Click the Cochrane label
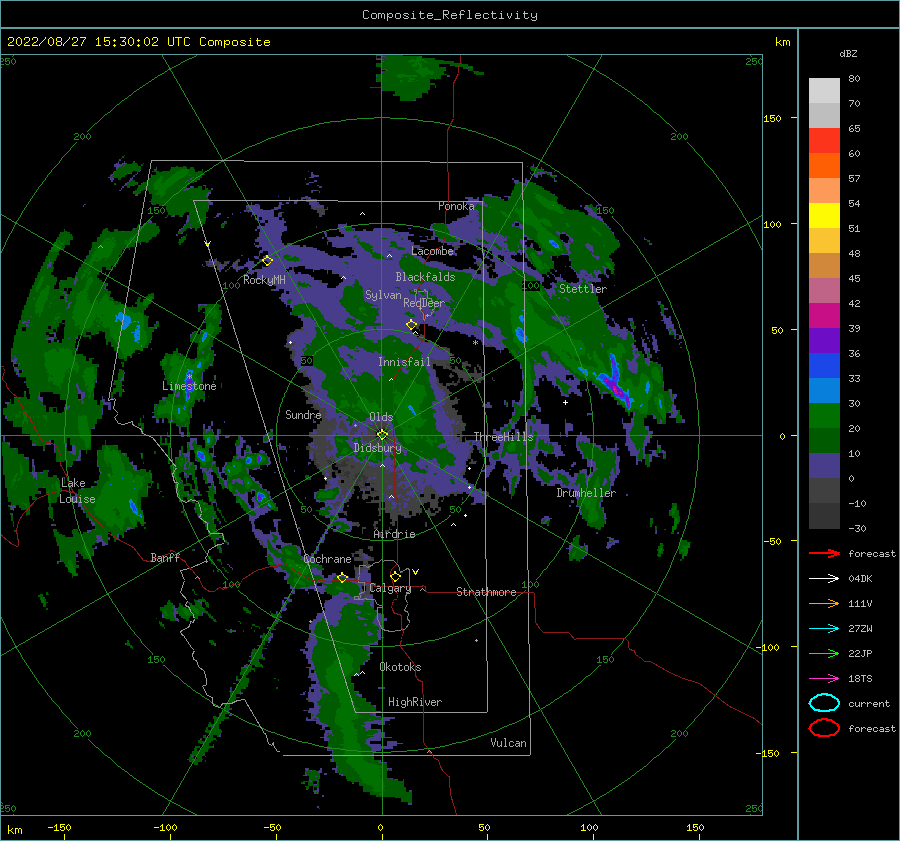This screenshot has width=900, height=841. pyautogui.click(x=327, y=559)
